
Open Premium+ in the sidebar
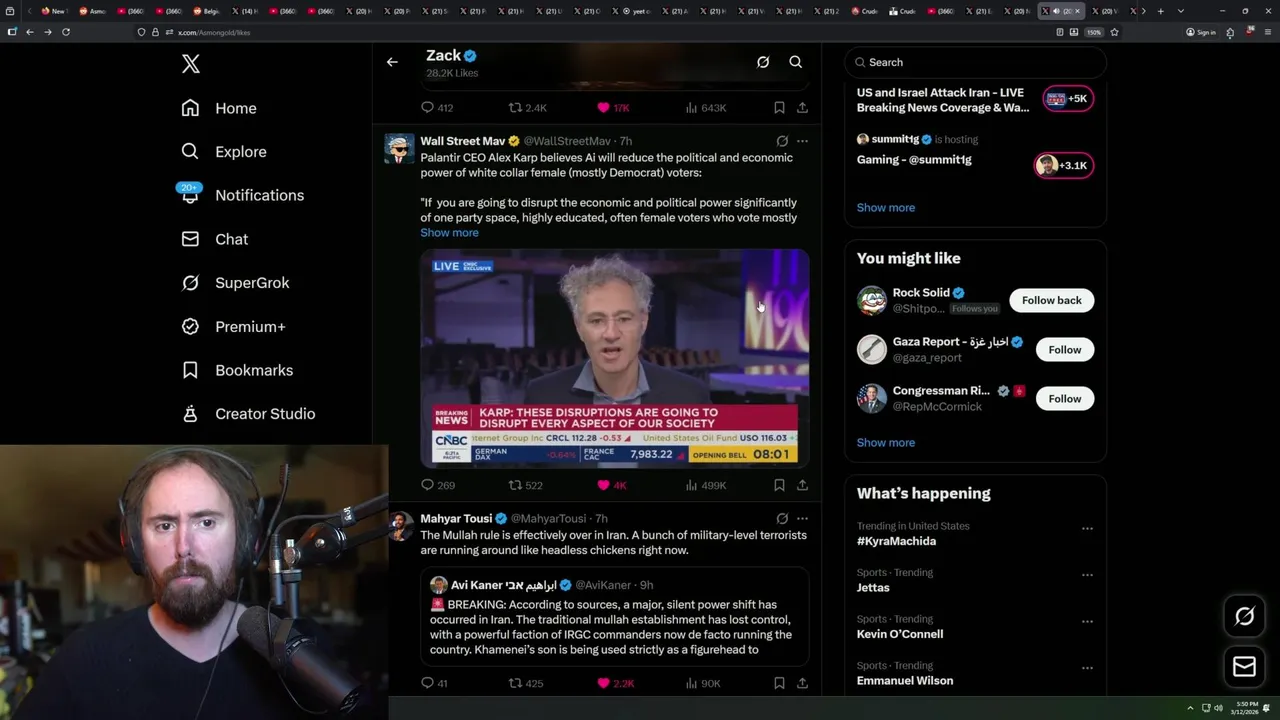click(233, 326)
